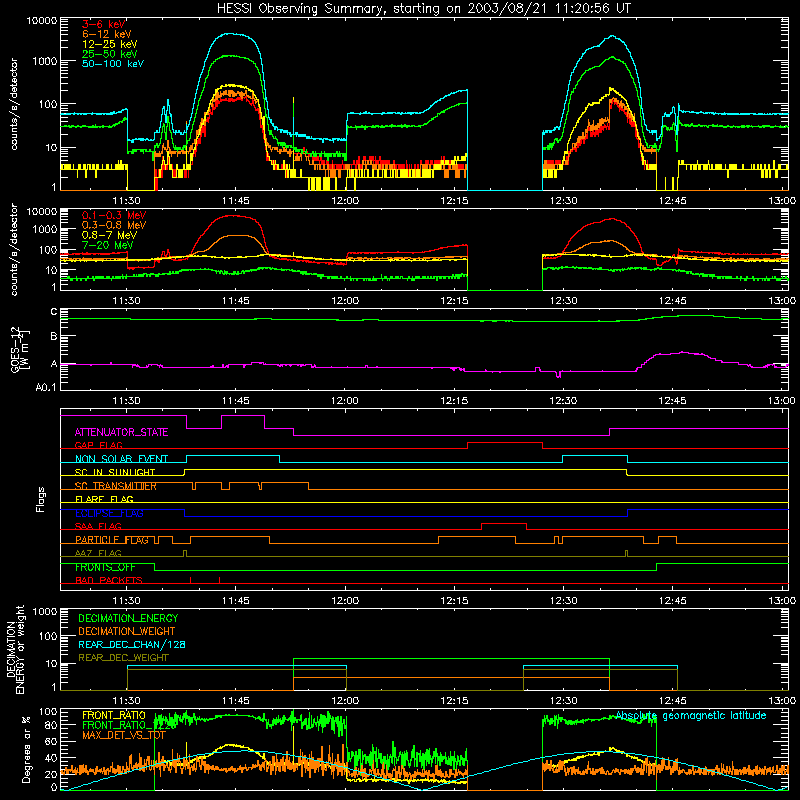Image resolution: width=800 pixels, height=800 pixels.
Task: Click the PARTICLE_FLAG label
Action: click(112, 539)
